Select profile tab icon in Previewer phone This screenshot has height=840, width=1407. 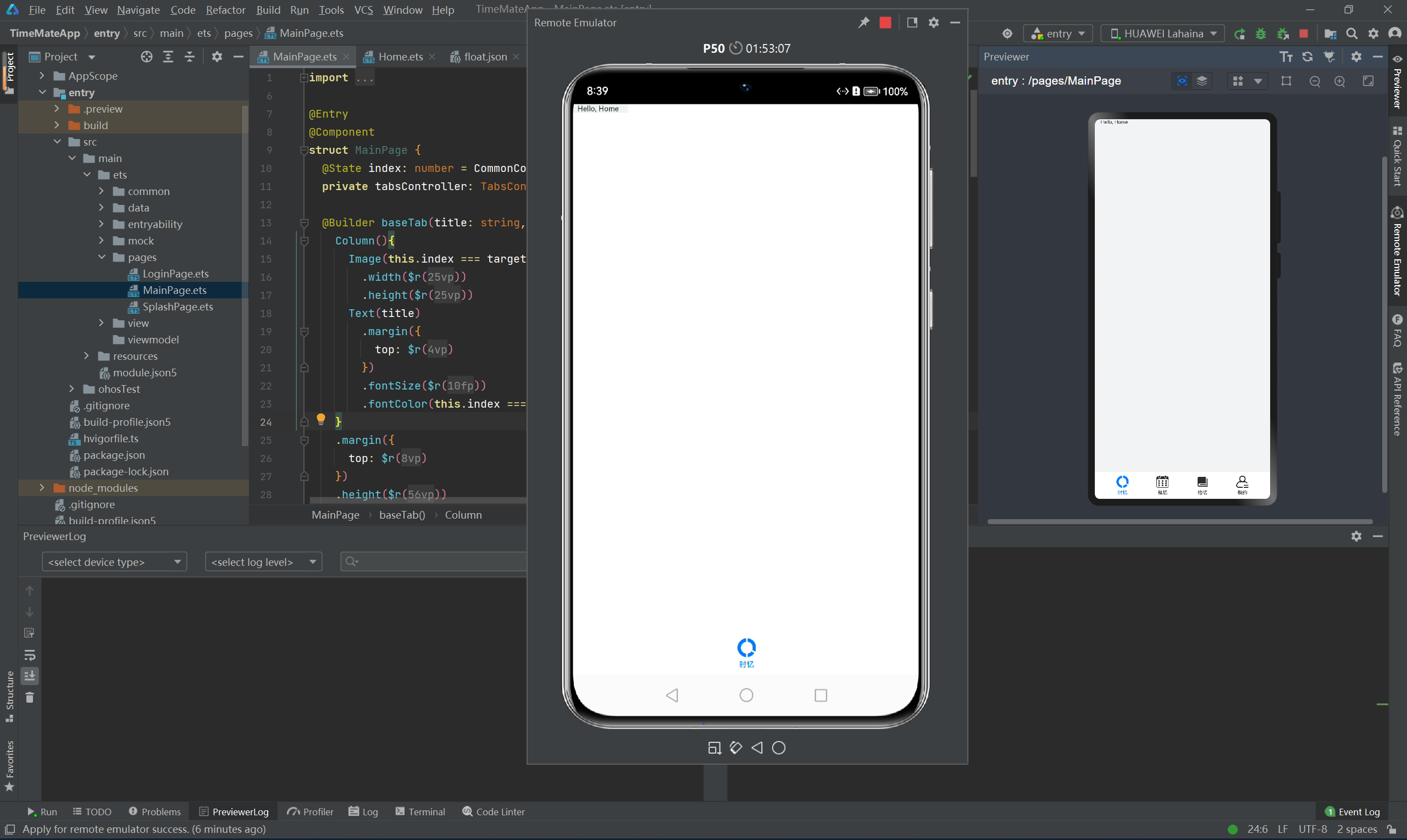coord(1242,485)
